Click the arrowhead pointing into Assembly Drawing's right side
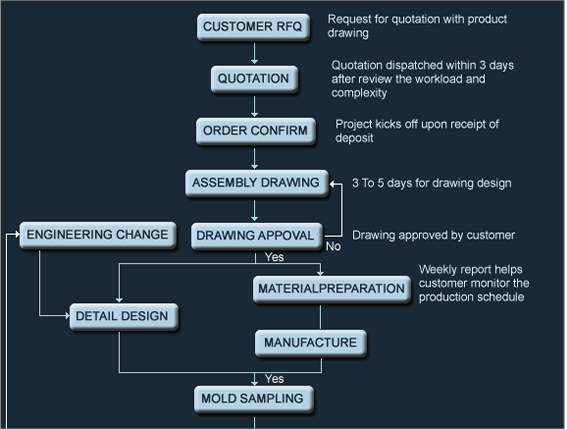The width and height of the screenshot is (567, 430). [x=333, y=184]
